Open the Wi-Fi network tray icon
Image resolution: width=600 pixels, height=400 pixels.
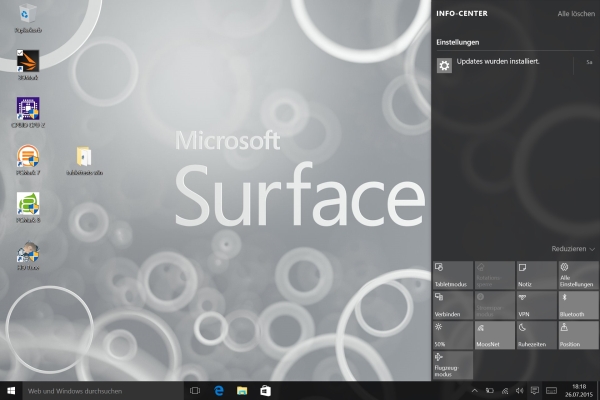coord(505,390)
